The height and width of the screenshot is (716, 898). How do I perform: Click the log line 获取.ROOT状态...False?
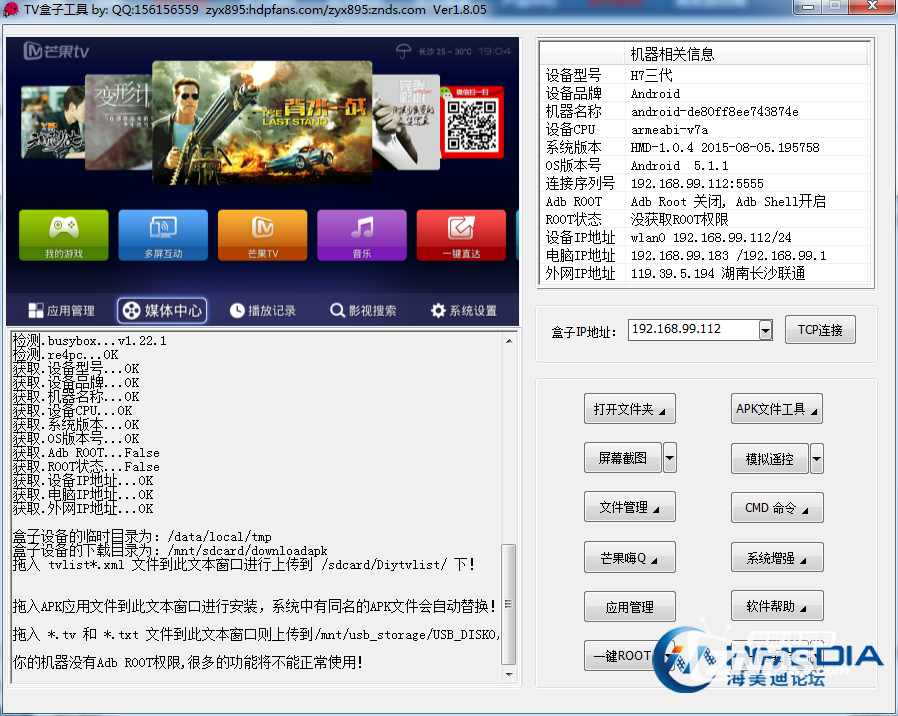(86, 467)
